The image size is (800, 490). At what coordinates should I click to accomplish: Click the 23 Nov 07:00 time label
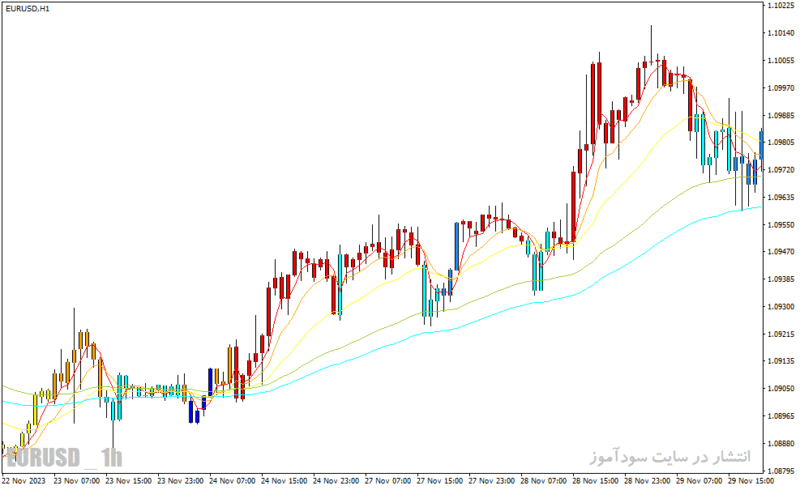(x=77, y=481)
